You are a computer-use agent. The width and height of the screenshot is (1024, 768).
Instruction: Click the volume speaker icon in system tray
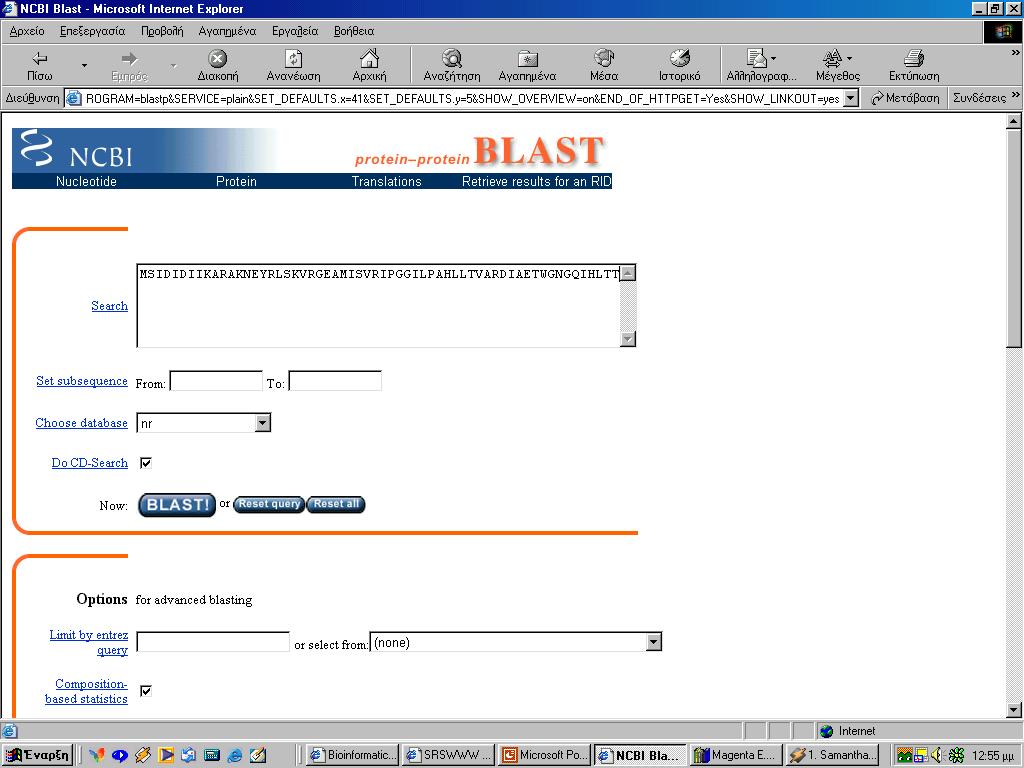(x=936, y=755)
